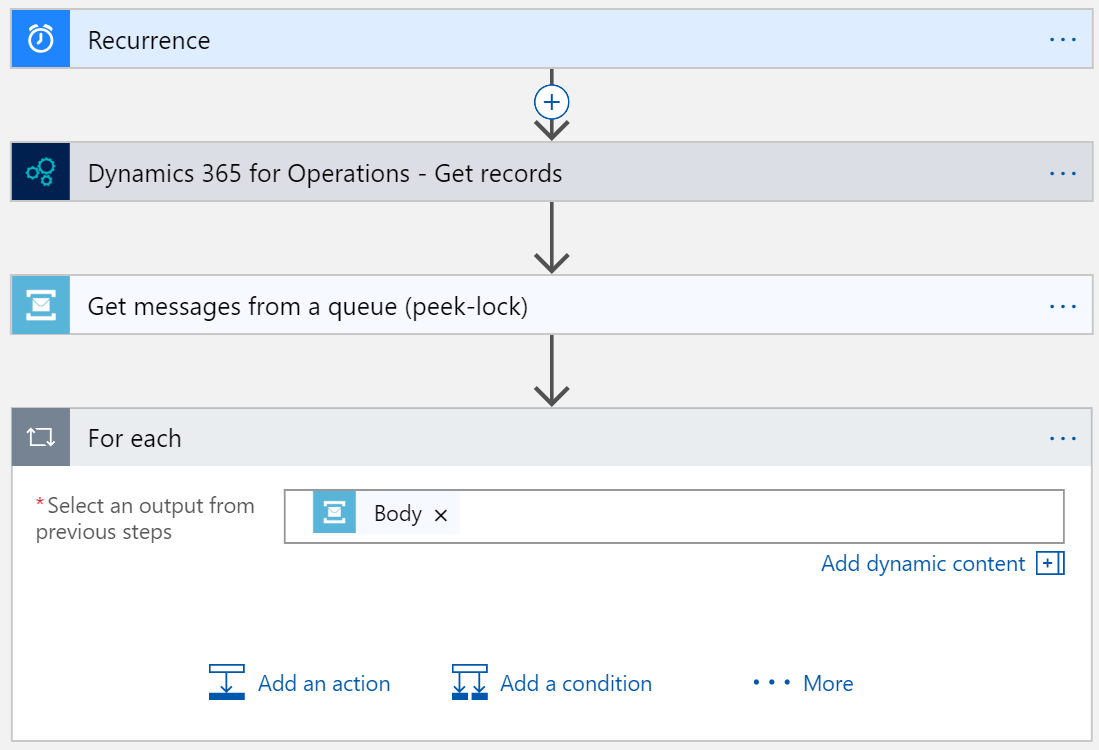Open Recurrence ellipsis menu
Image resolution: width=1099 pixels, height=750 pixels.
point(1063,40)
